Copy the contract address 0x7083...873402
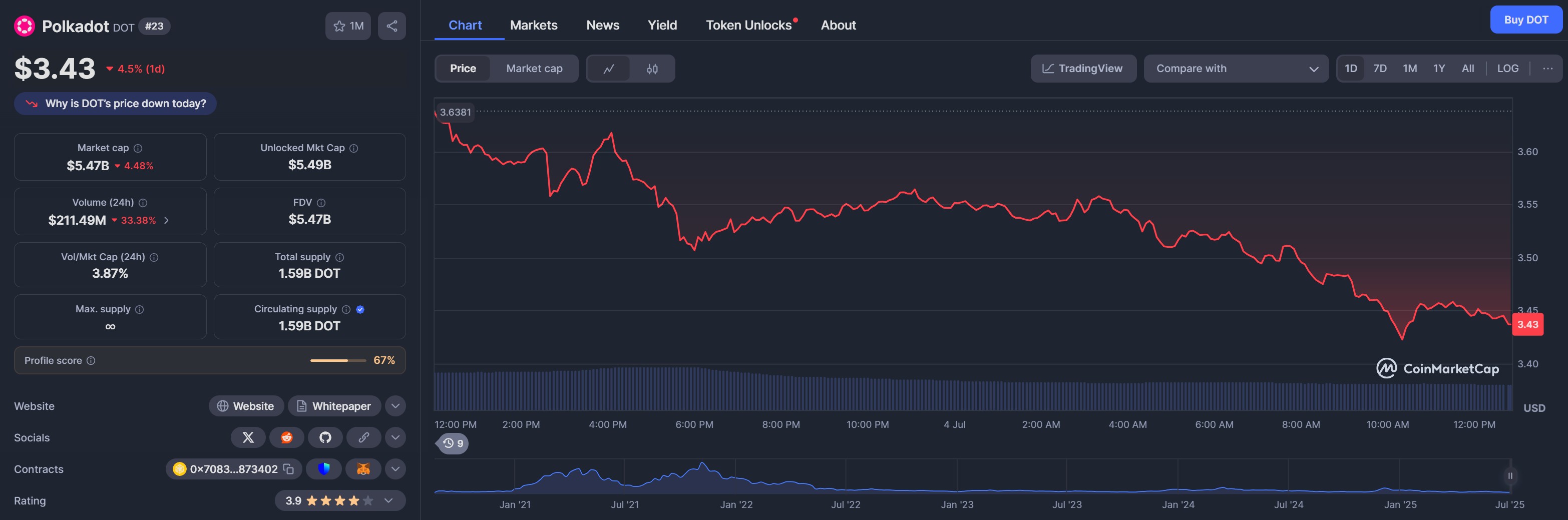The image size is (1568, 520). point(289,469)
